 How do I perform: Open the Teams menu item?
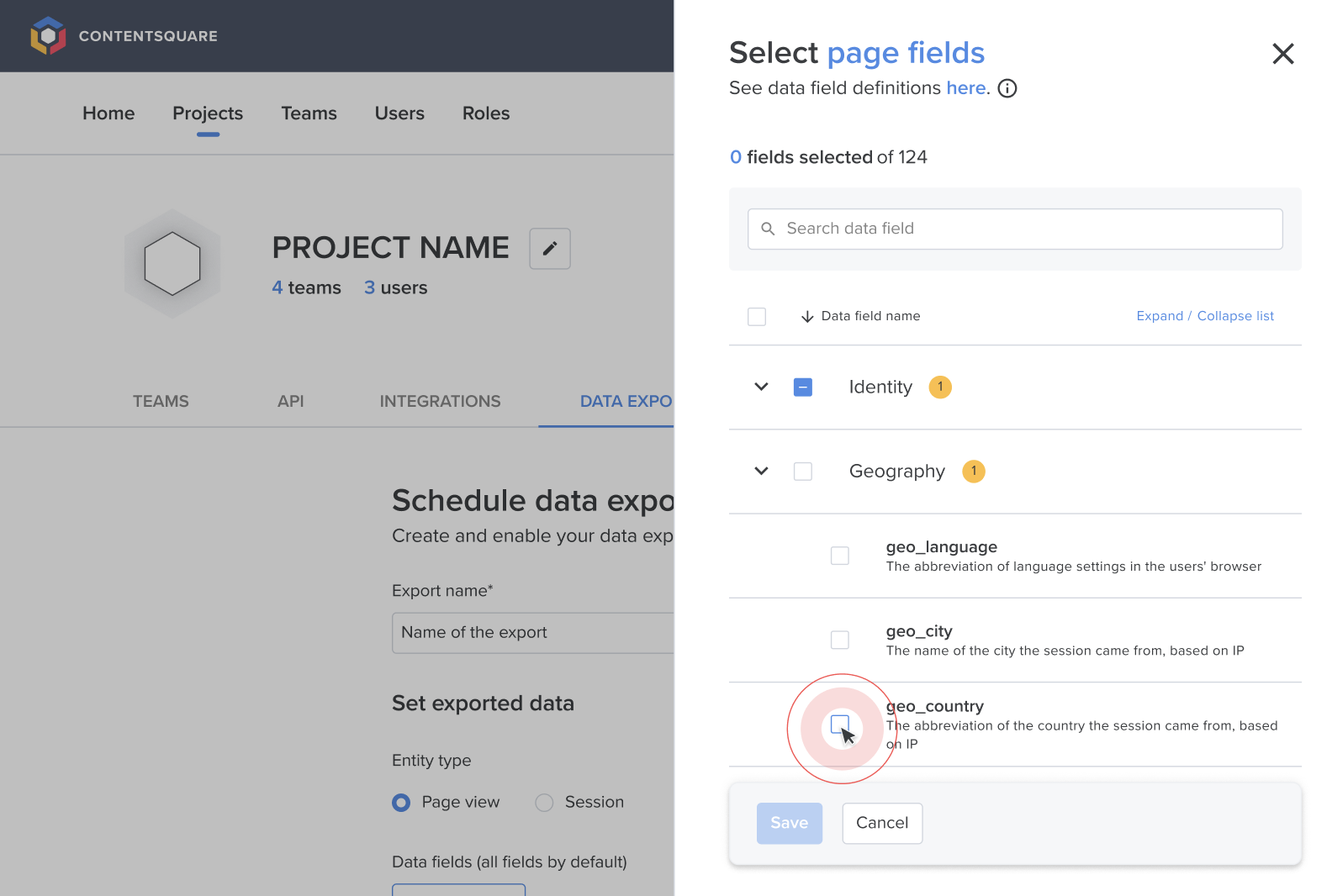click(x=309, y=113)
